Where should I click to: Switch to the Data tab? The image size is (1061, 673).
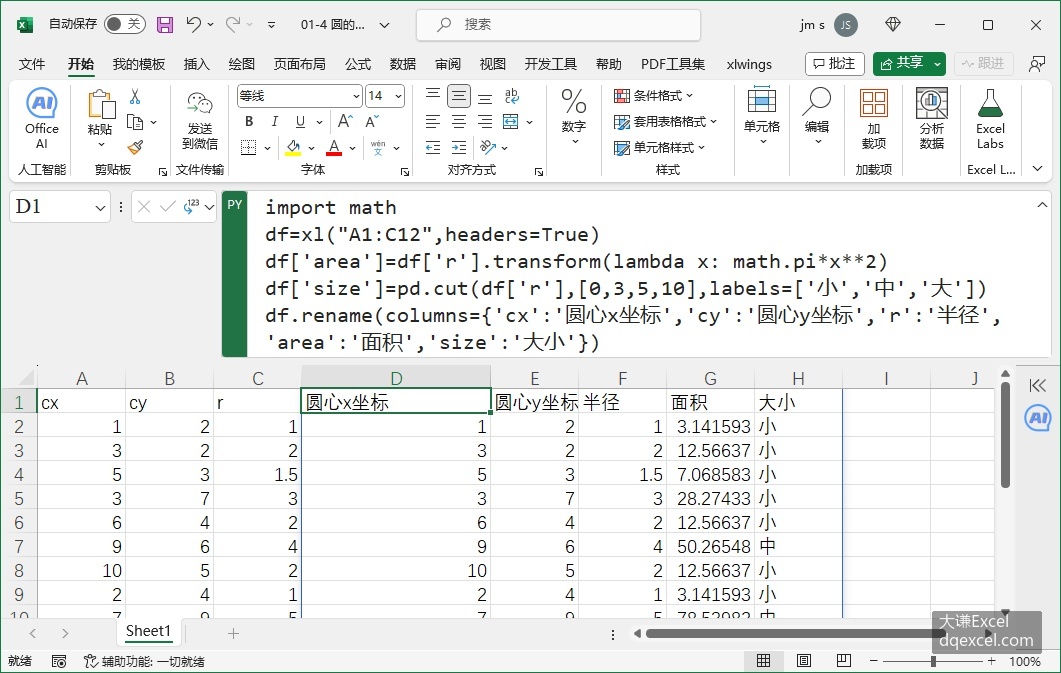point(403,64)
